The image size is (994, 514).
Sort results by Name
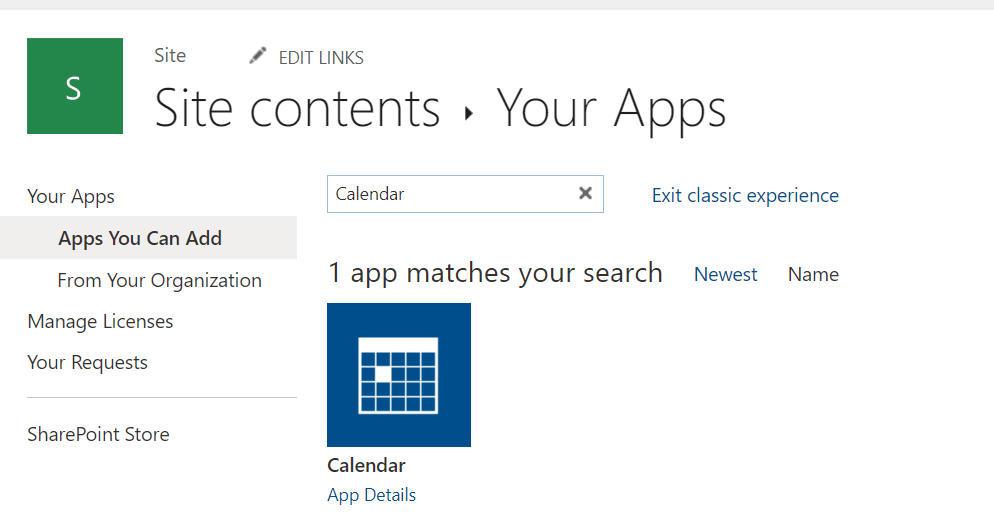(813, 275)
